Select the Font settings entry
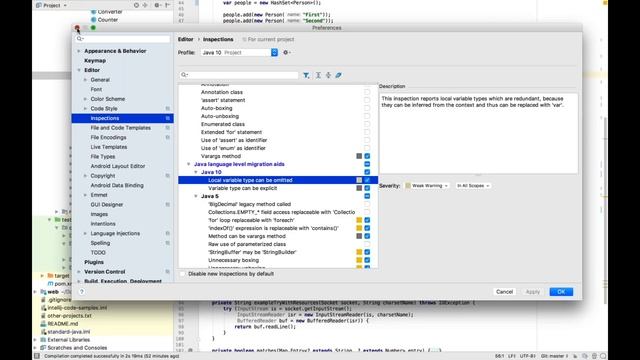 pyautogui.click(x=96, y=89)
